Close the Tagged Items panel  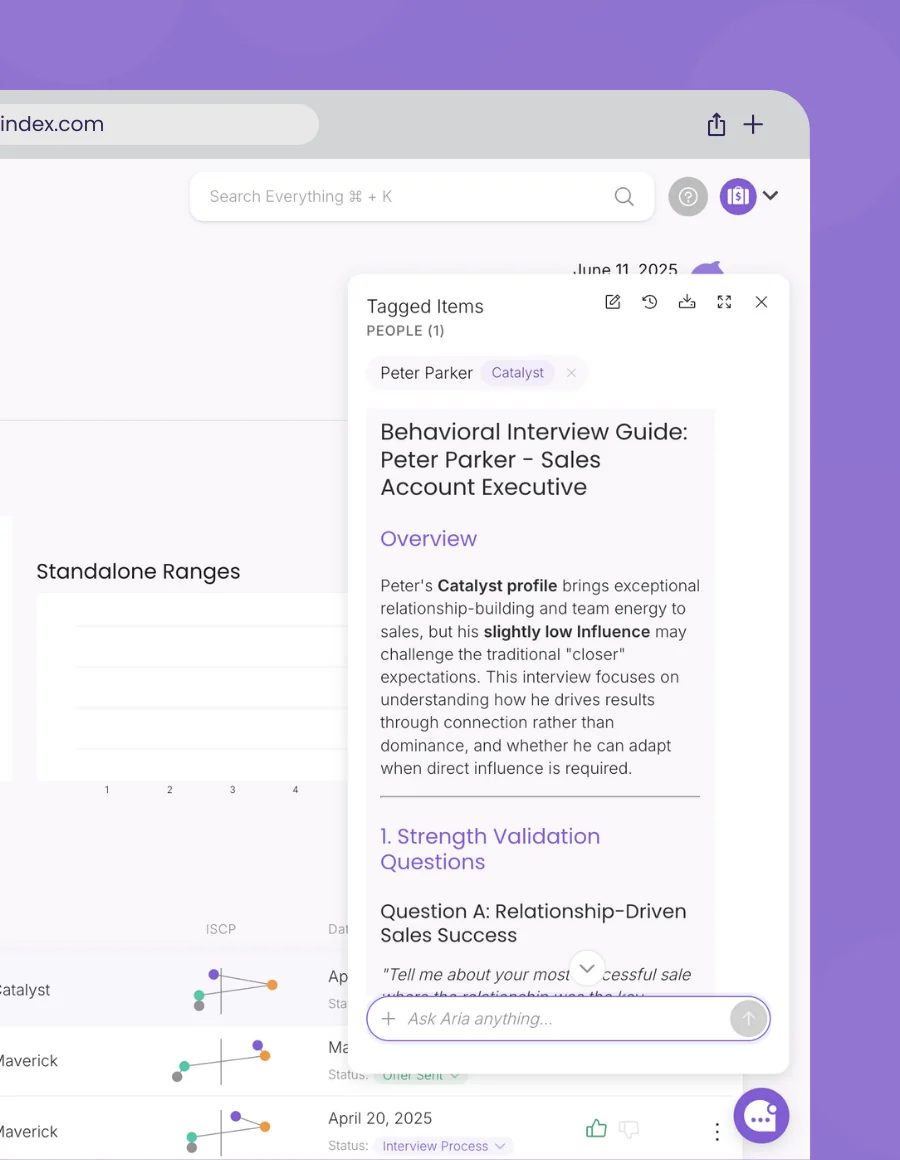click(x=761, y=302)
